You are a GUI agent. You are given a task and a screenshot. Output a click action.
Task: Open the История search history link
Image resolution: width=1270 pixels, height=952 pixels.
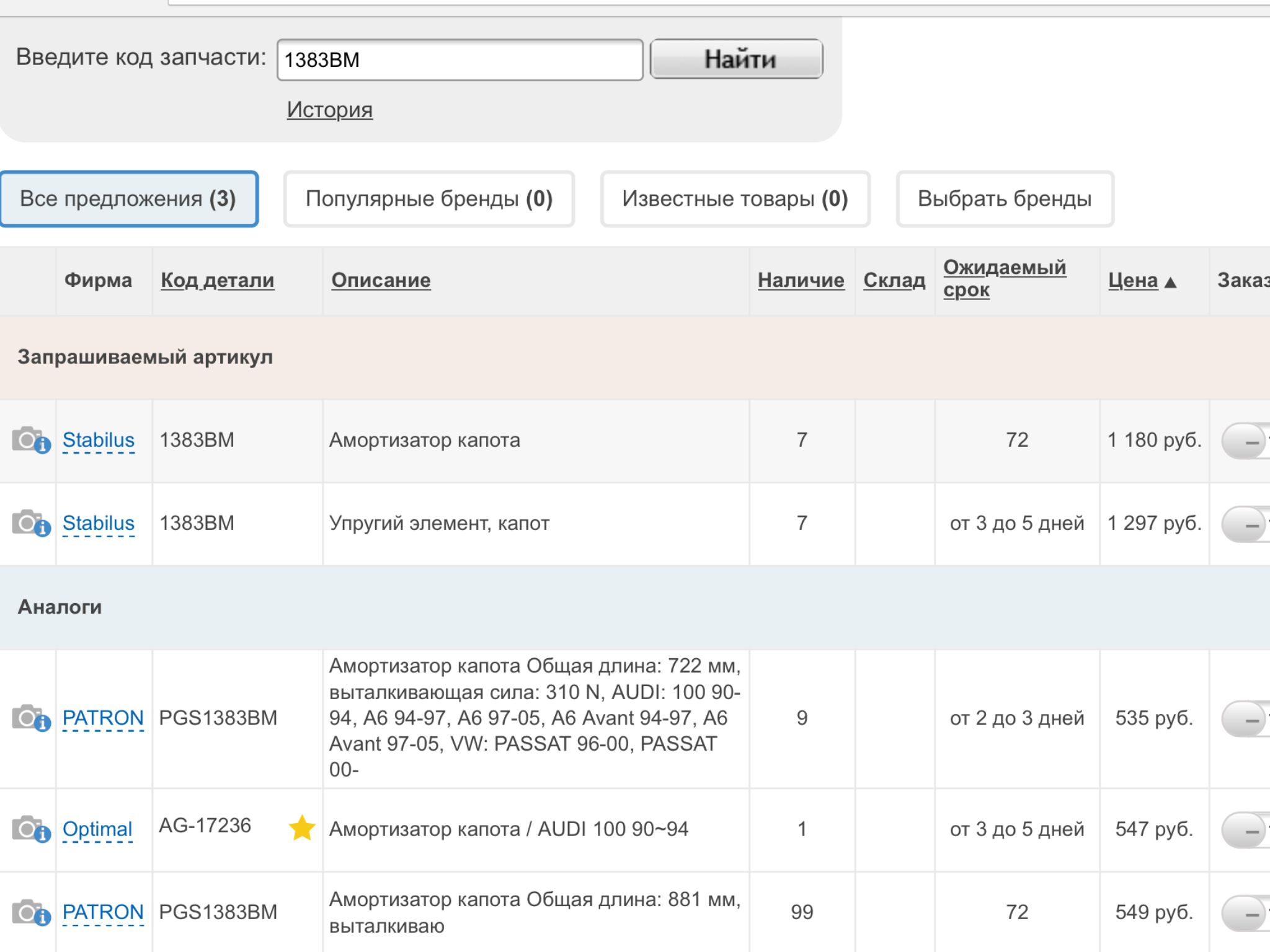click(x=329, y=110)
